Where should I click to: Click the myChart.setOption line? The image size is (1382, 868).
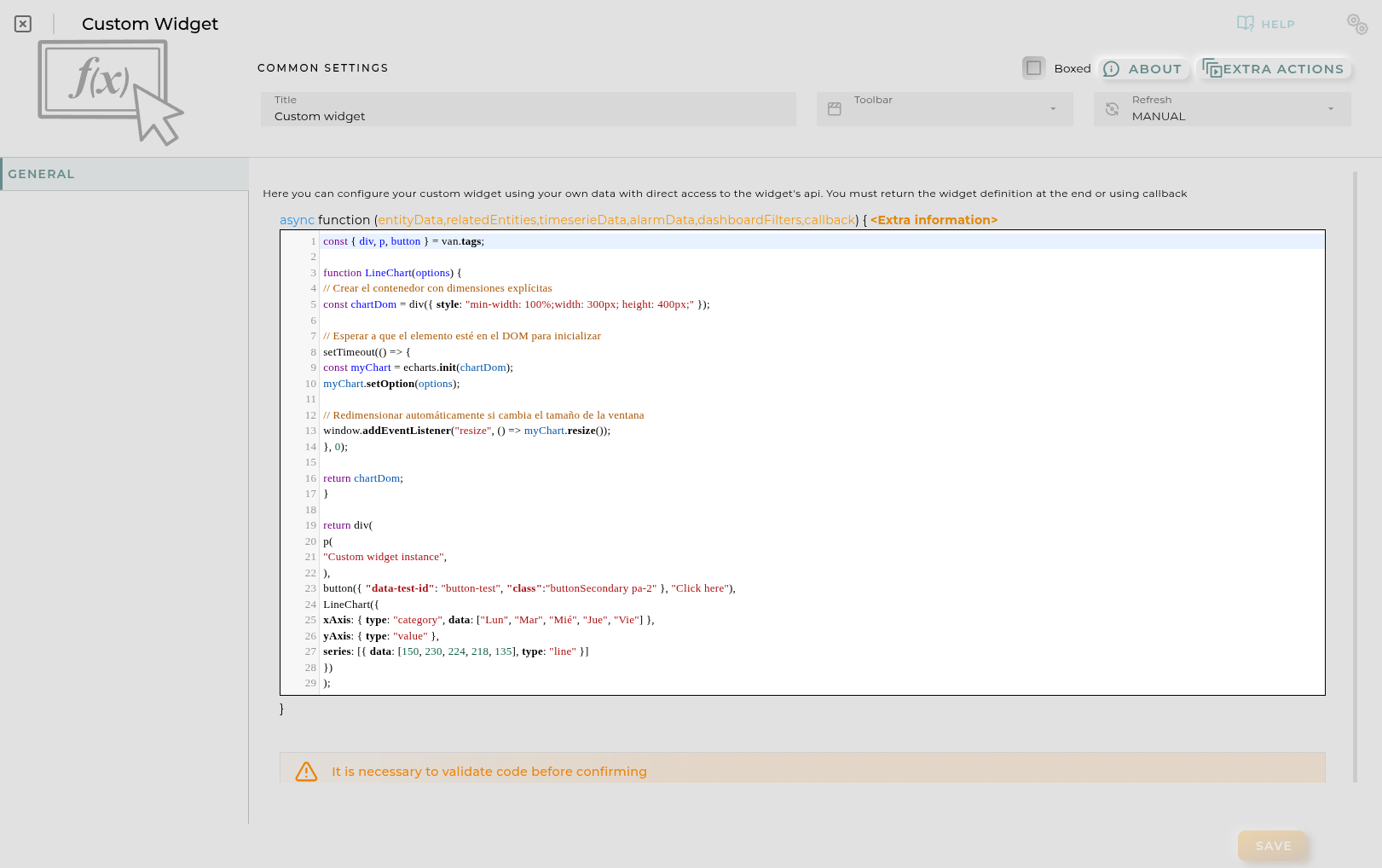[x=391, y=384]
